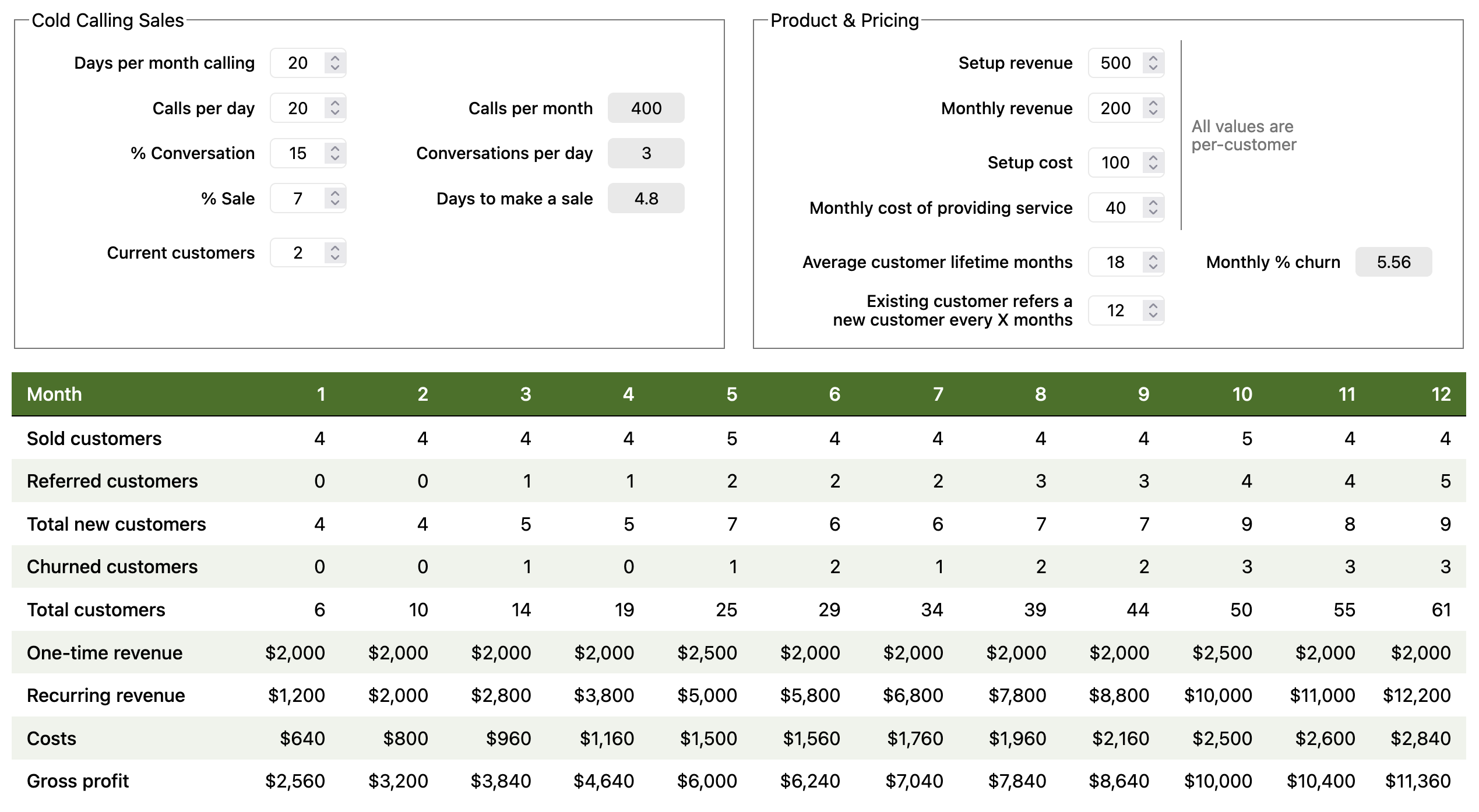Screen dimensions: 1479x812
Task: Click the % Sale stepper arrows
Action: [334, 199]
